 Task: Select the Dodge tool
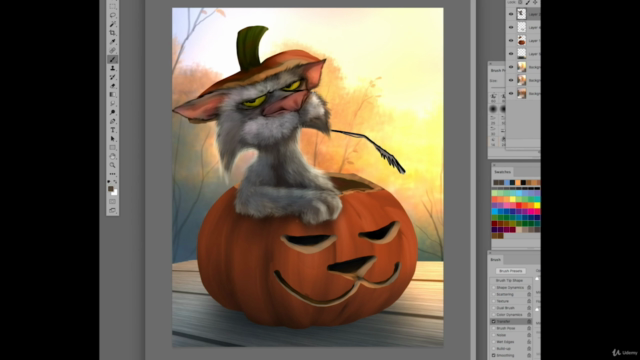click(113, 112)
